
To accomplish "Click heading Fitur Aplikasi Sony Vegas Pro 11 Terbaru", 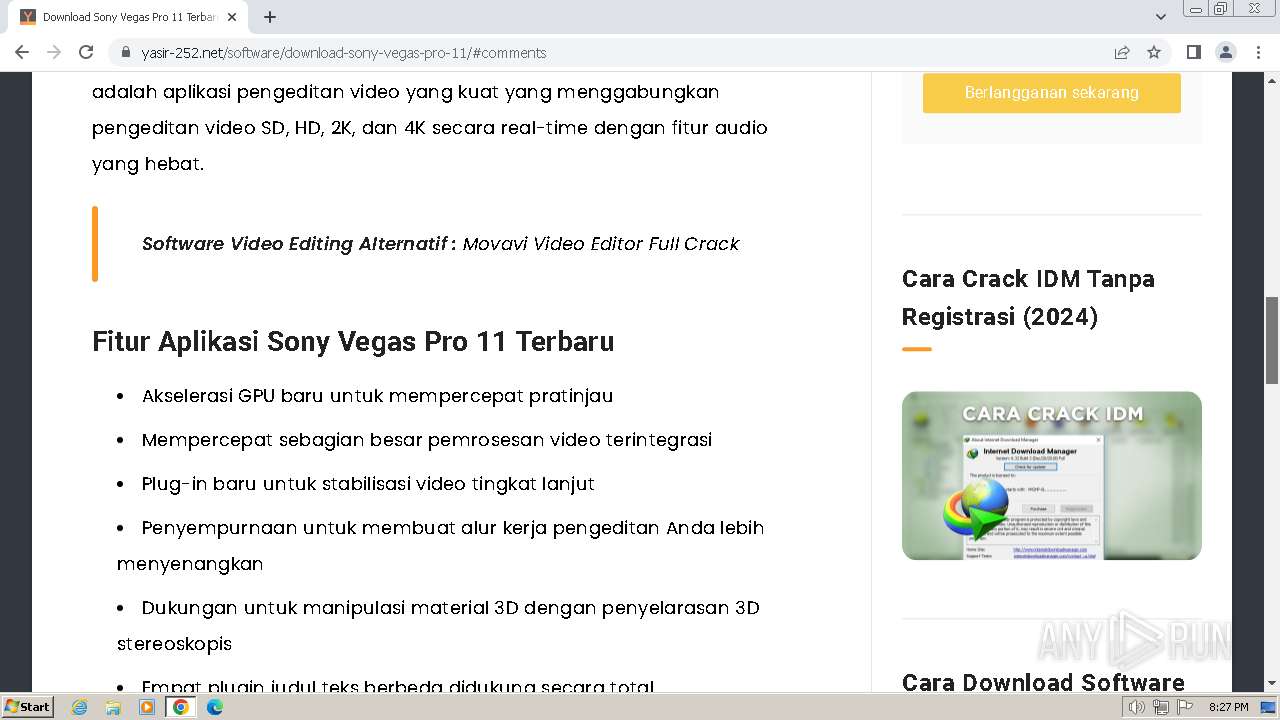I will pyautogui.click(x=353, y=342).
